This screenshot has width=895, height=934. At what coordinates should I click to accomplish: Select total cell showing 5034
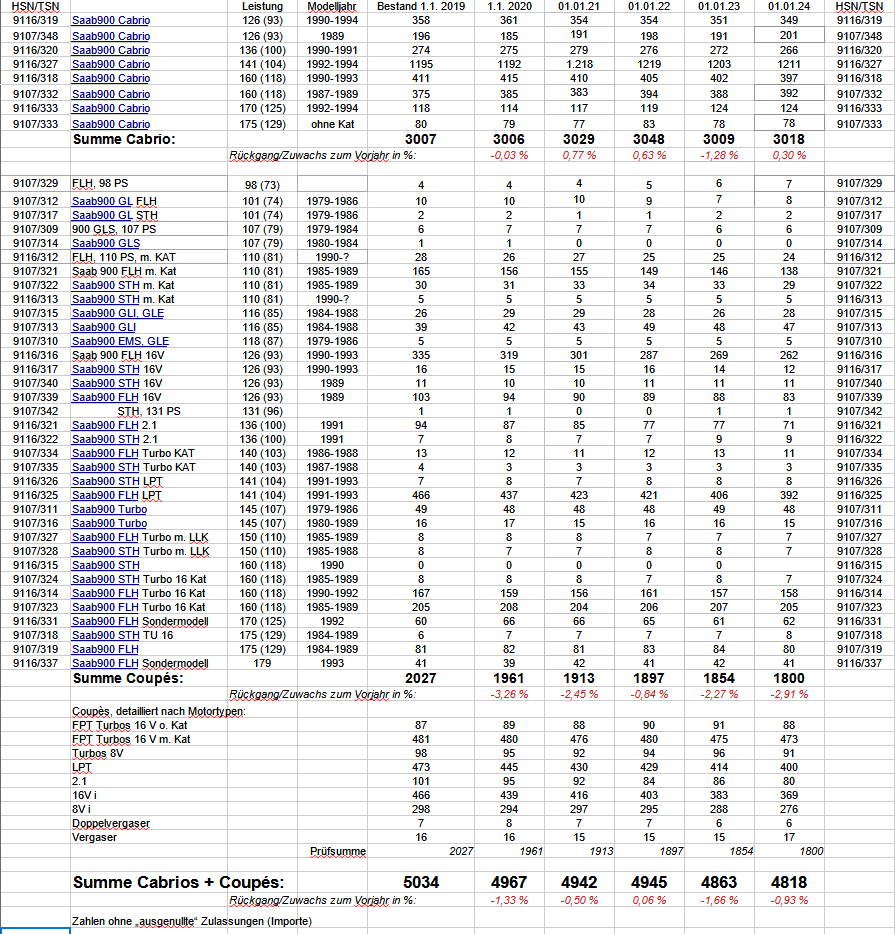tap(421, 882)
